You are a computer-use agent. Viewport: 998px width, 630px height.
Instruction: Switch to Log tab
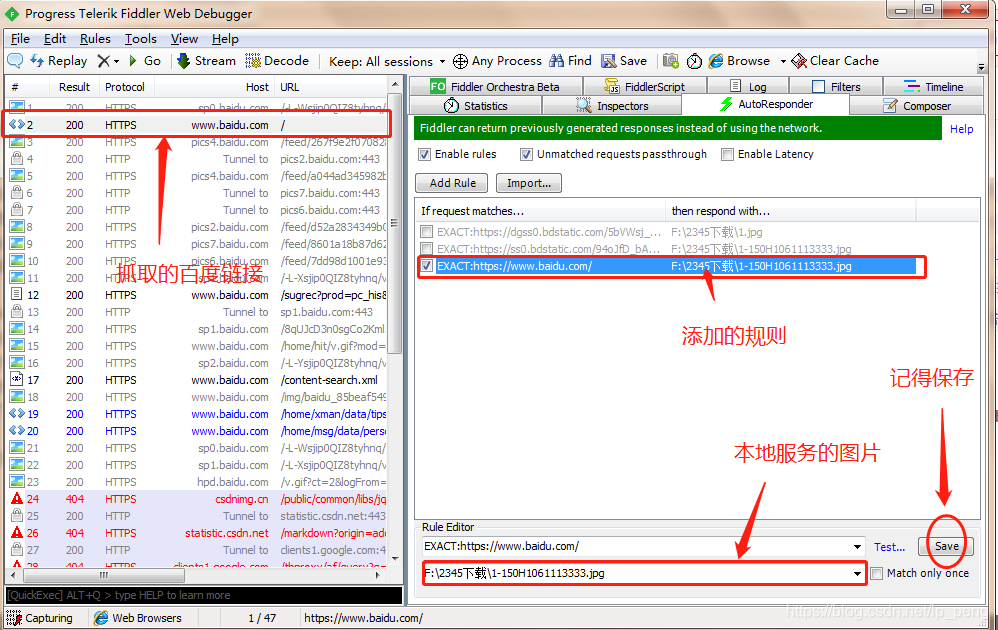748,87
